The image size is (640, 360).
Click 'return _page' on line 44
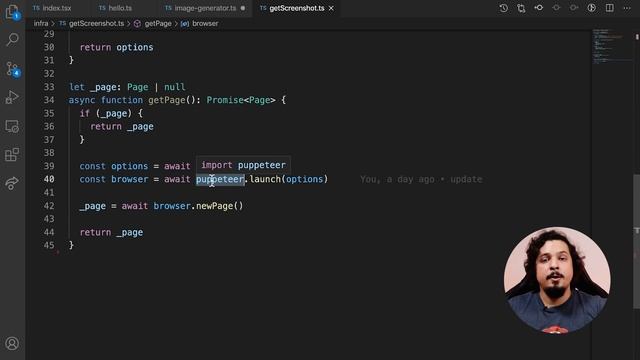pos(111,232)
